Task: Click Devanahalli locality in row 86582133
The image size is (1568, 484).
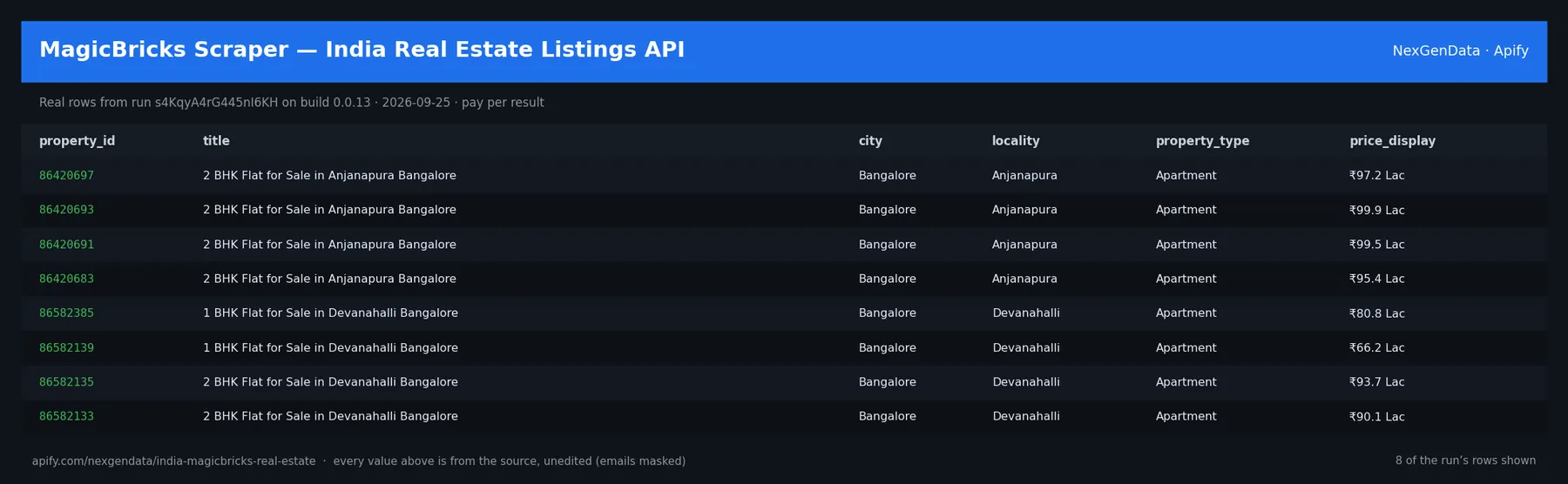Action: tap(1026, 416)
